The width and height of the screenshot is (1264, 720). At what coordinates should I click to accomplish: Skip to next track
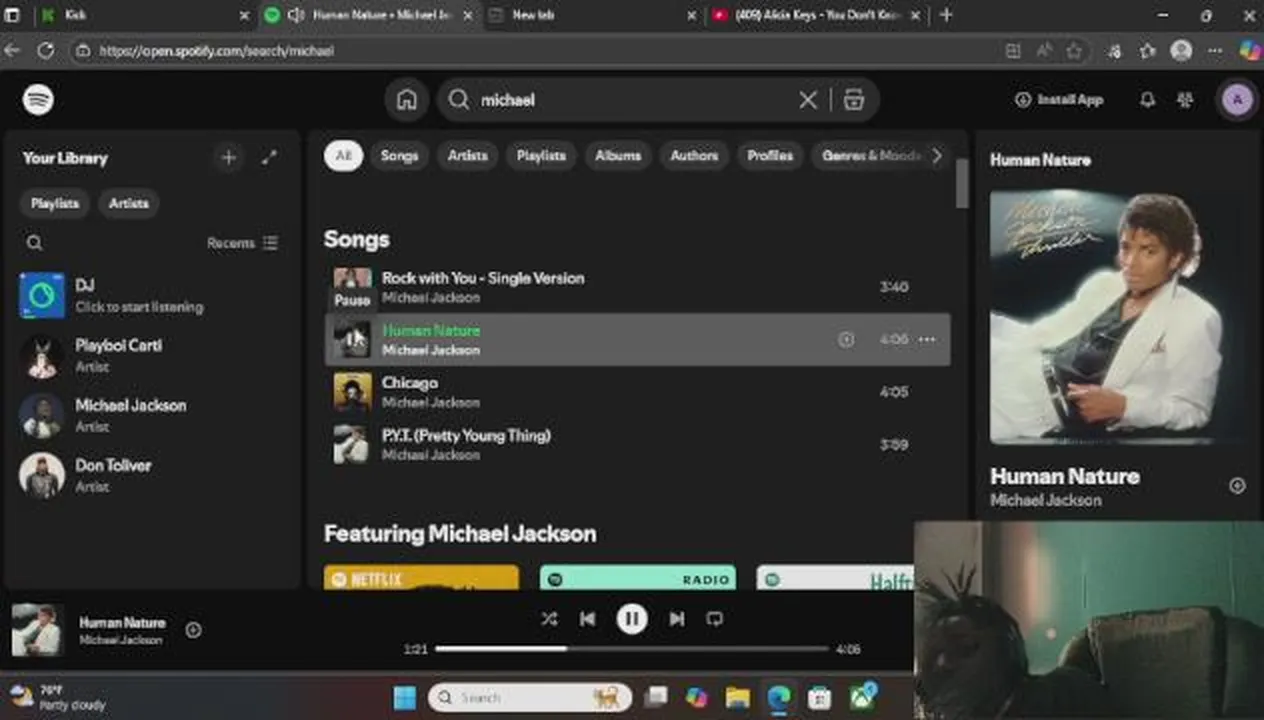[x=676, y=619]
